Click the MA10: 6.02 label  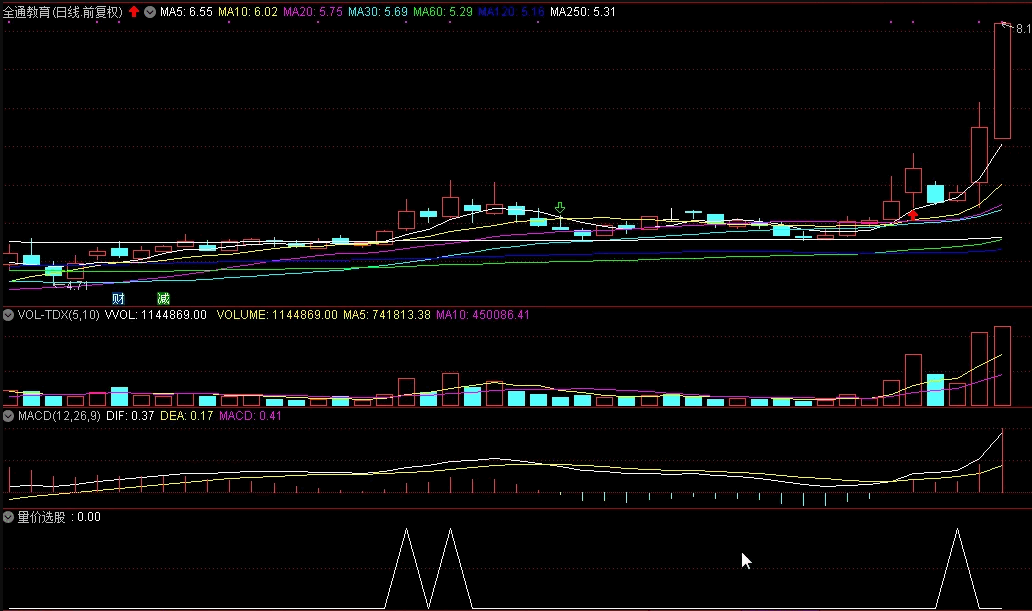coord(247,12)
